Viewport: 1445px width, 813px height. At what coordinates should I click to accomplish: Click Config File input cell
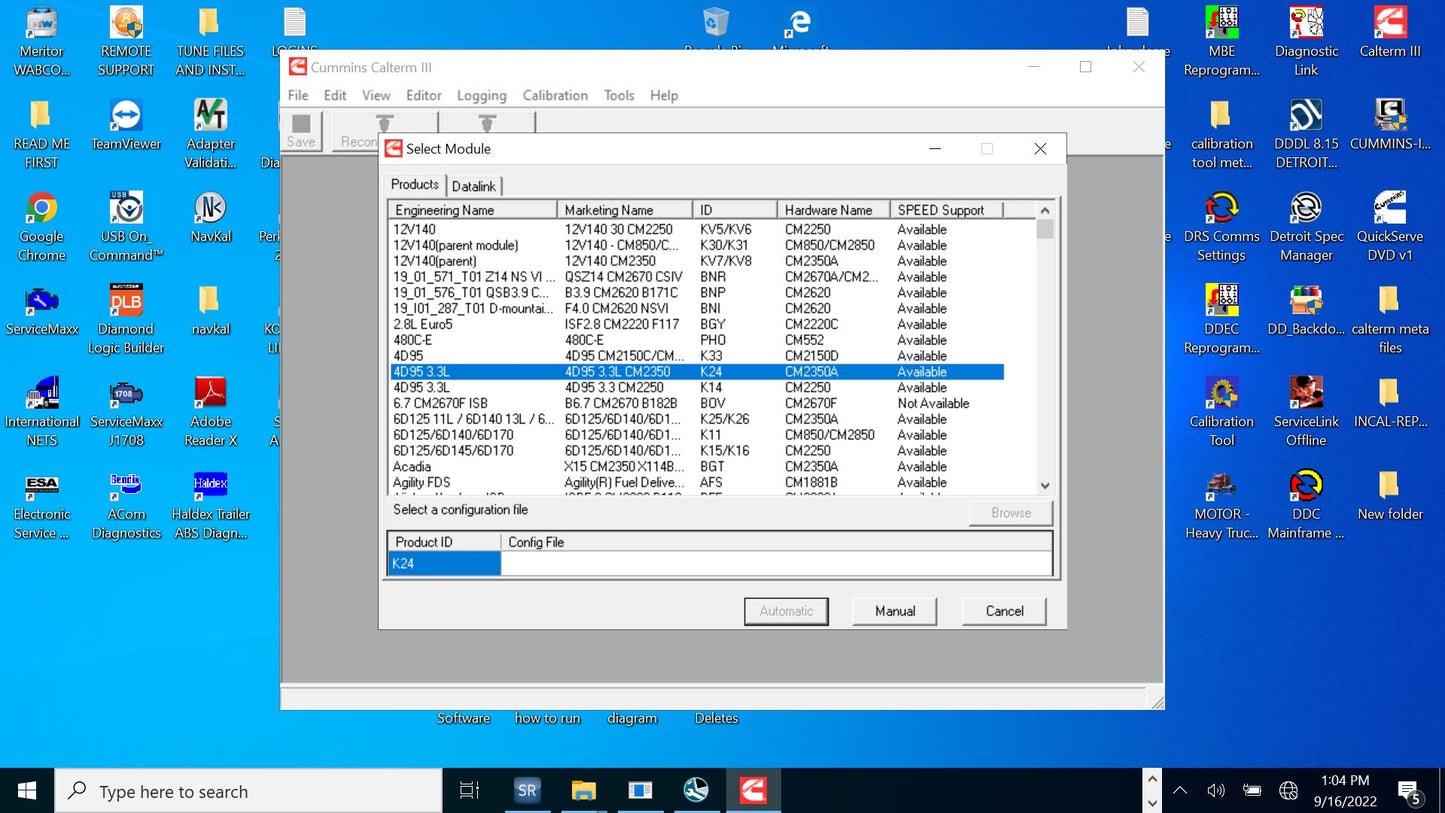(x=776, y=564)
